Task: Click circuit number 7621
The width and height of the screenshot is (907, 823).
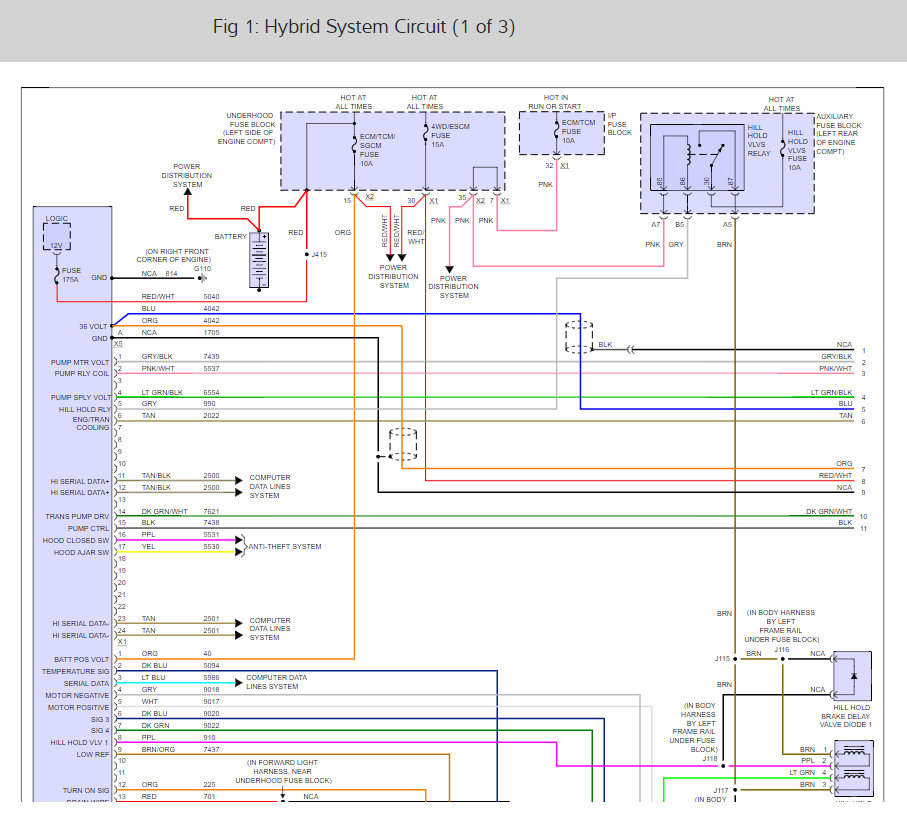Action: coord(211,511)
